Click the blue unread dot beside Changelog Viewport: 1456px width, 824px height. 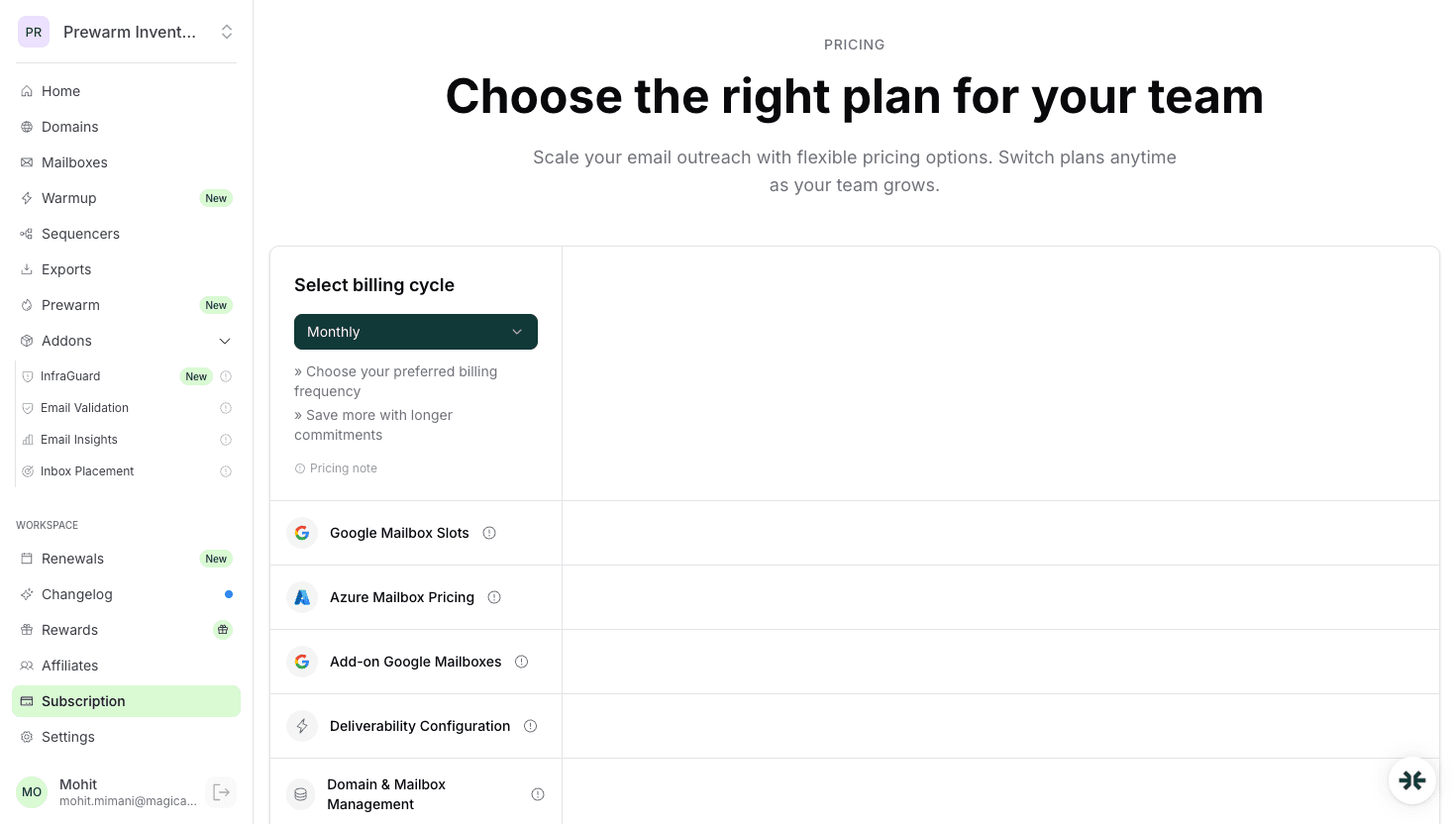(229, 594)
